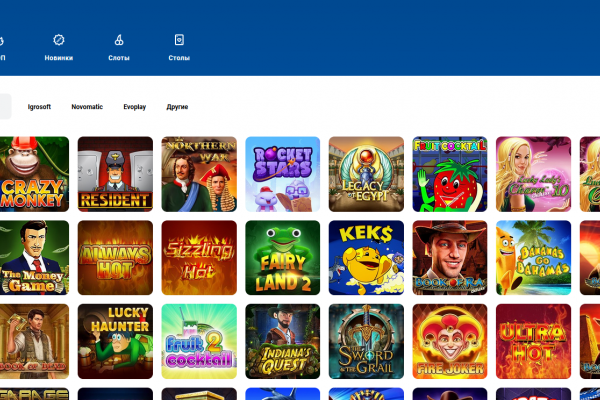Play the Rocket Stars game
This screenshot has height=400, width=600.
283,174
